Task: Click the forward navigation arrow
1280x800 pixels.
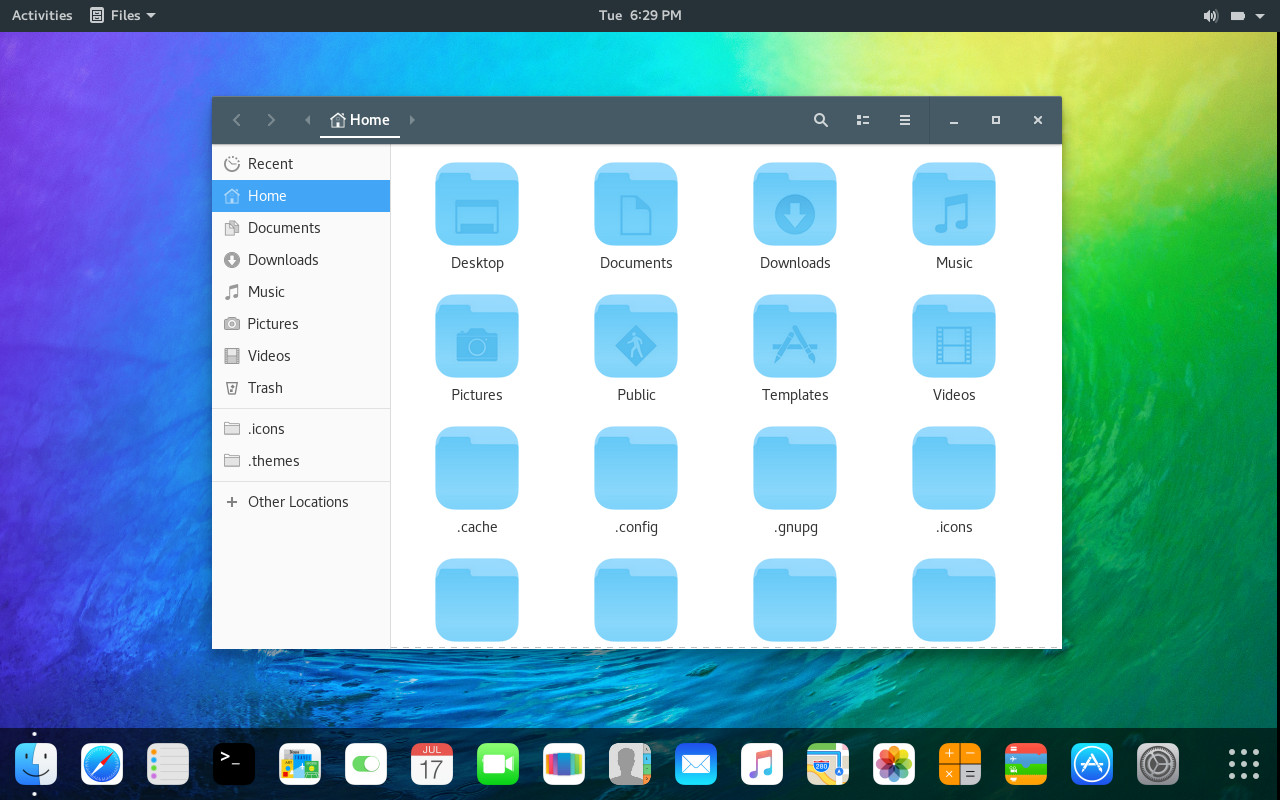Action: (270, 120)
